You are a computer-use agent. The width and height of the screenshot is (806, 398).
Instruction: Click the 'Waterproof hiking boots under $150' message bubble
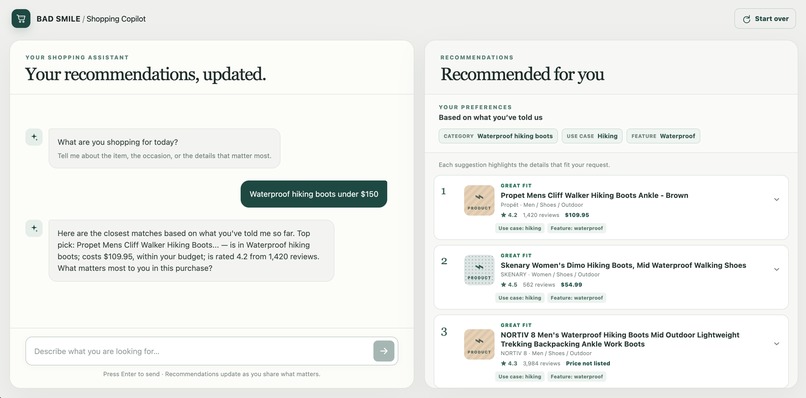coord(314,194)
